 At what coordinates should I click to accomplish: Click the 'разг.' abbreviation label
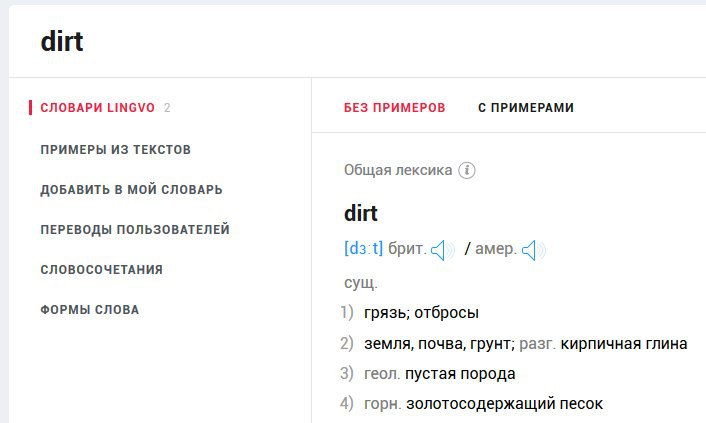pos(537,344)
